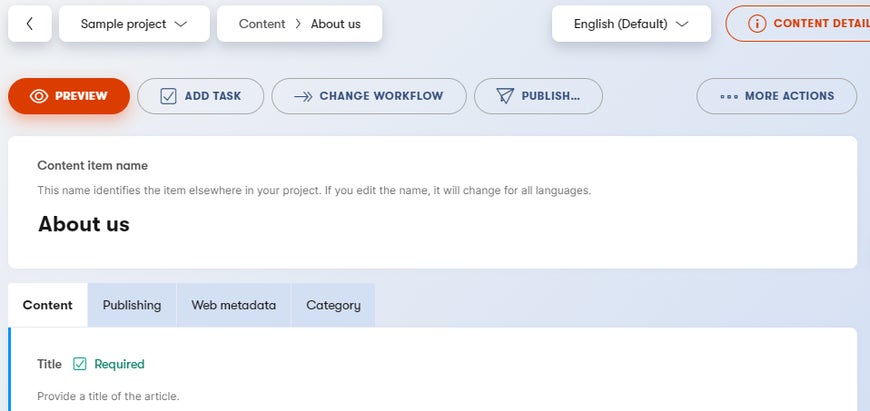This screenshot has height=411, width=870.
Task: Open Content Details panel
Action: click(798, 24)
